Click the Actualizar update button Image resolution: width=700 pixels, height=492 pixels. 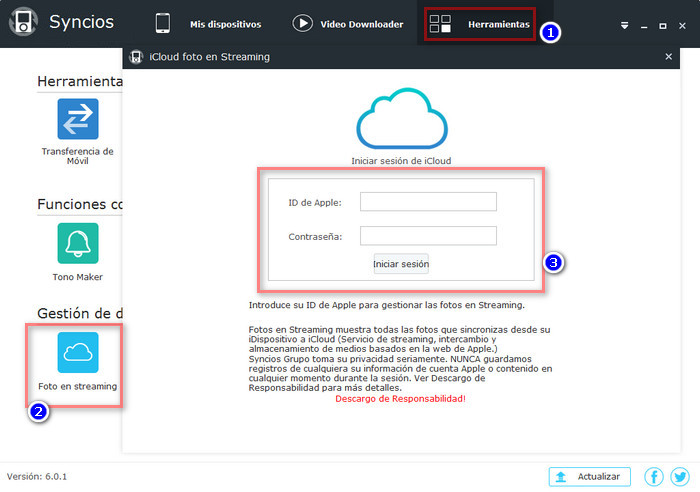click(589, 477)
